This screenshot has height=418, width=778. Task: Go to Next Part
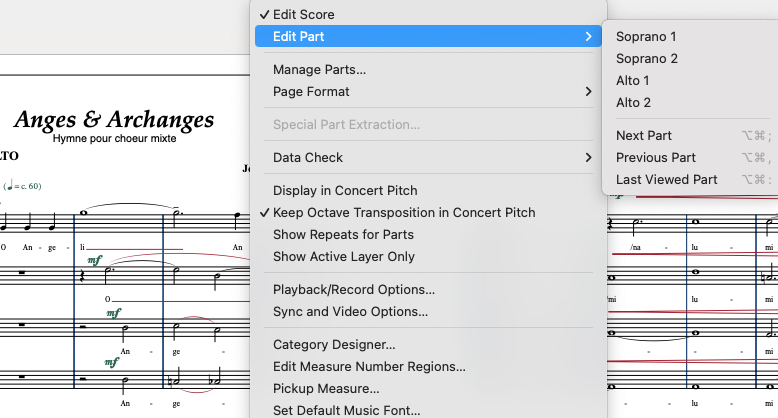tap(644, 136)
